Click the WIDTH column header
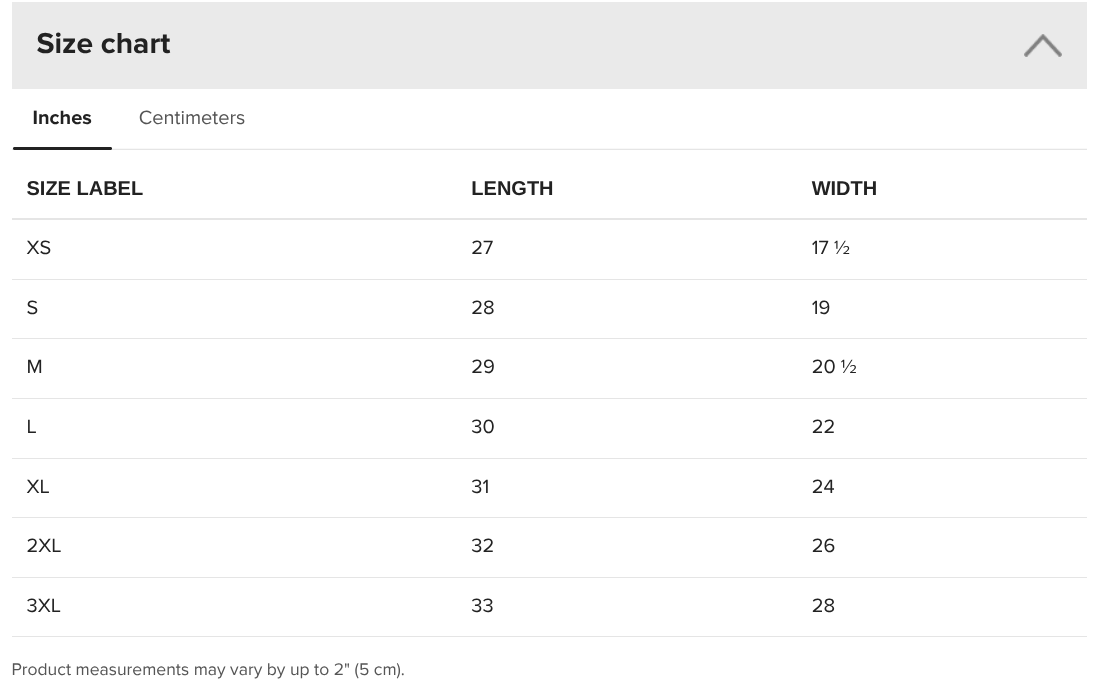 [844, 188]
